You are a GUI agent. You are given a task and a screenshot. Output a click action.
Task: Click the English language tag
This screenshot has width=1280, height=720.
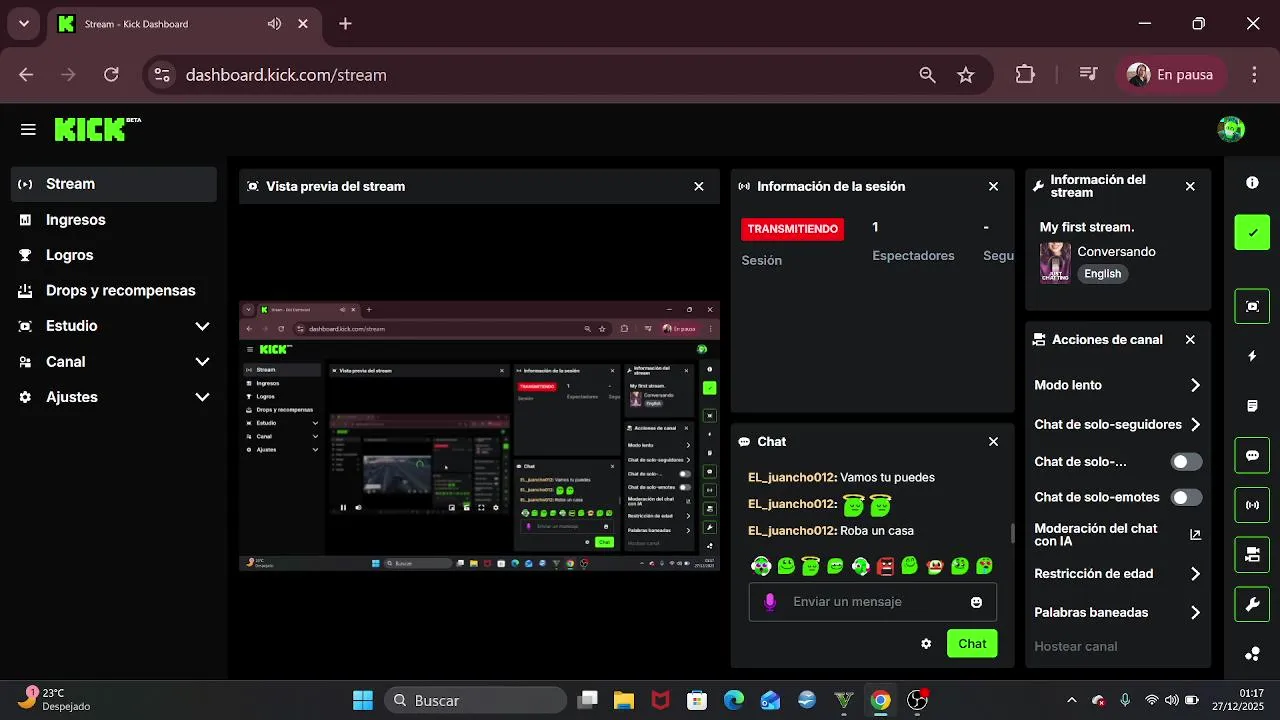click(1103, 274)
